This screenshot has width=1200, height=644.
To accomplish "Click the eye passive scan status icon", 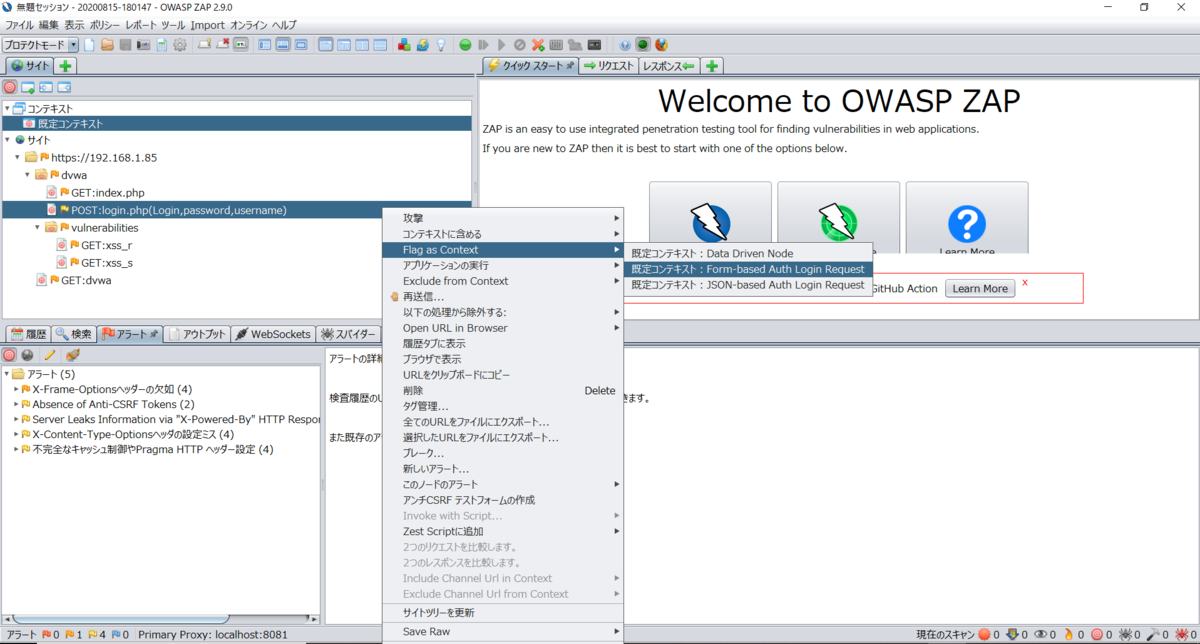I will [x=1040, y=635].
